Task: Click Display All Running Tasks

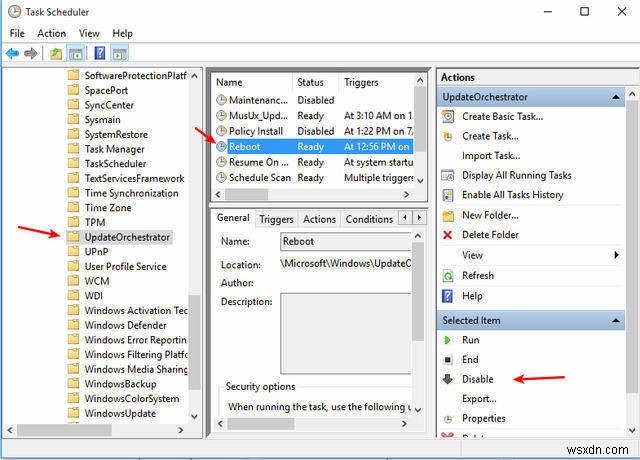Action: pos(516,176)
